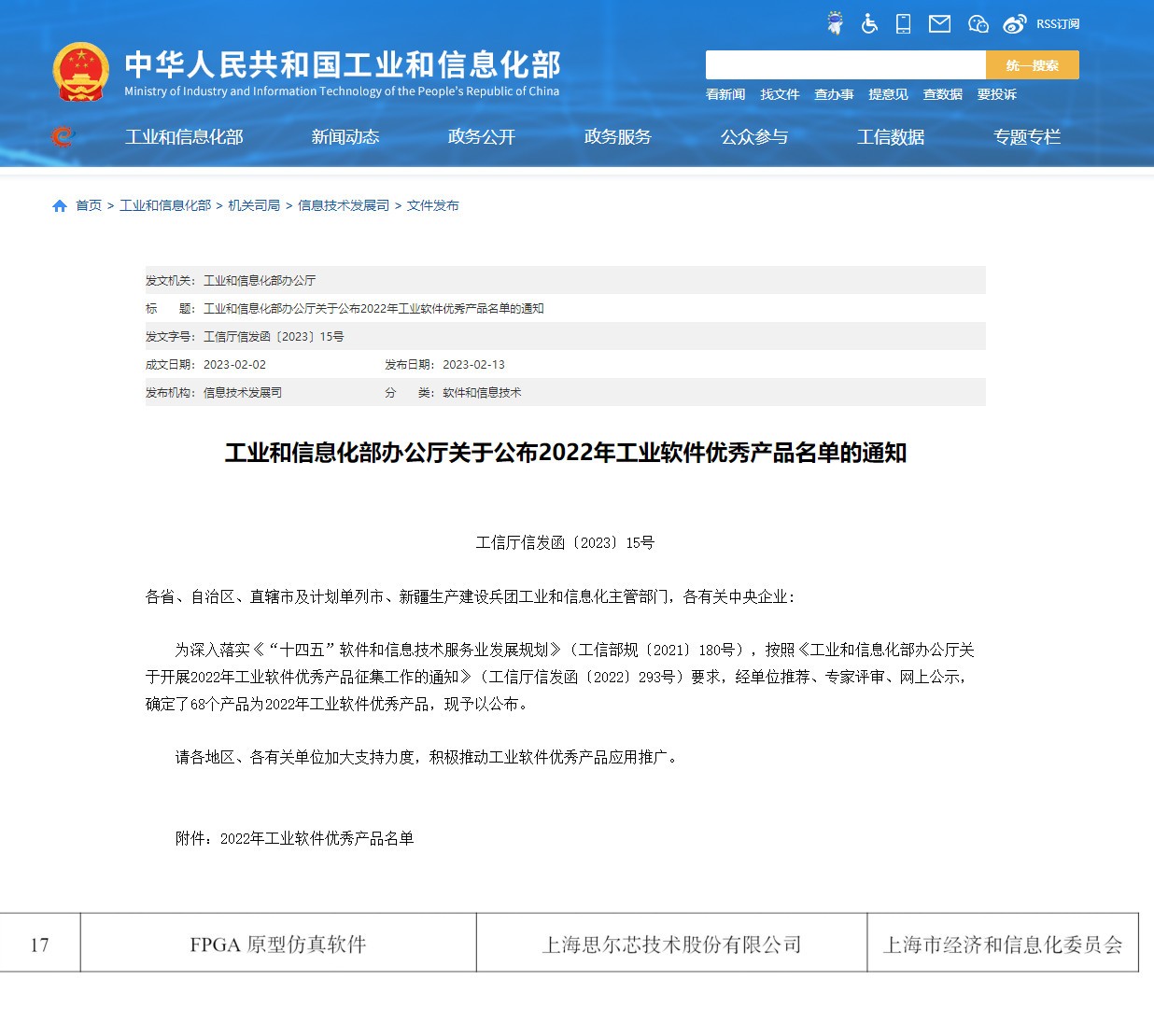Screen dimensions: 1154x1036
Task: Select the 专题专栏 navigation item
Action: click(x=1027, y=137)
